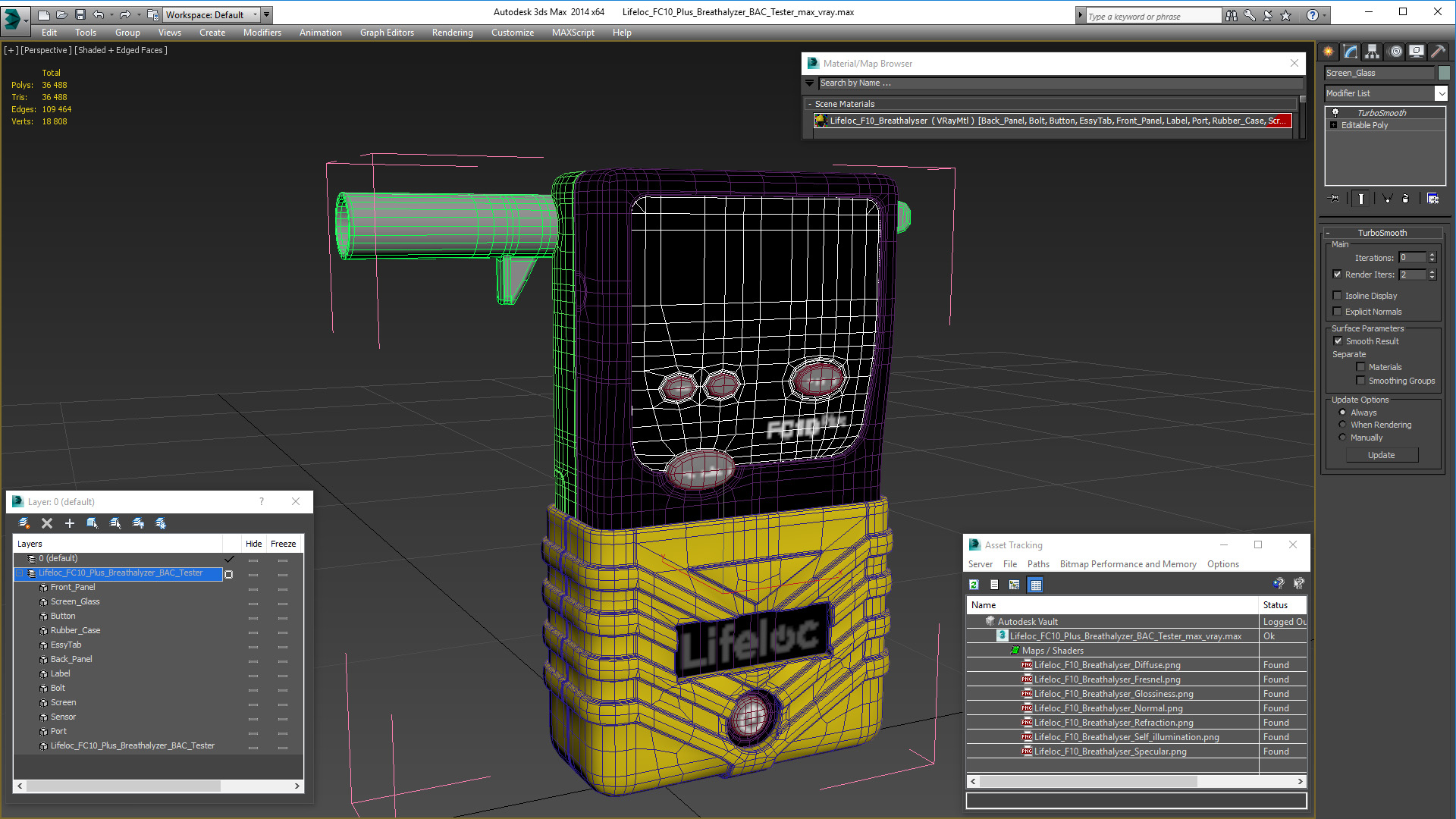1456x819 pixels.
Task: Open the Hierarchy command panel tab
Action: 1372,52
